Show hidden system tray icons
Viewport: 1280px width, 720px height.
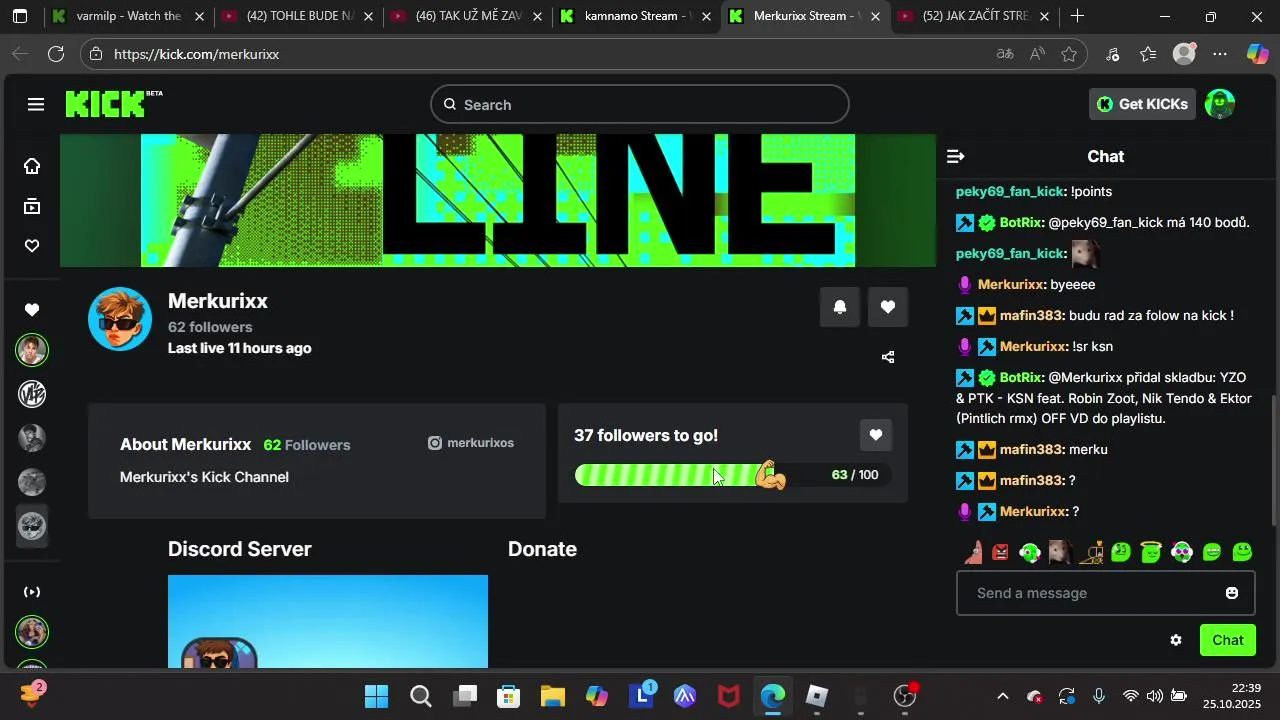1003,696
